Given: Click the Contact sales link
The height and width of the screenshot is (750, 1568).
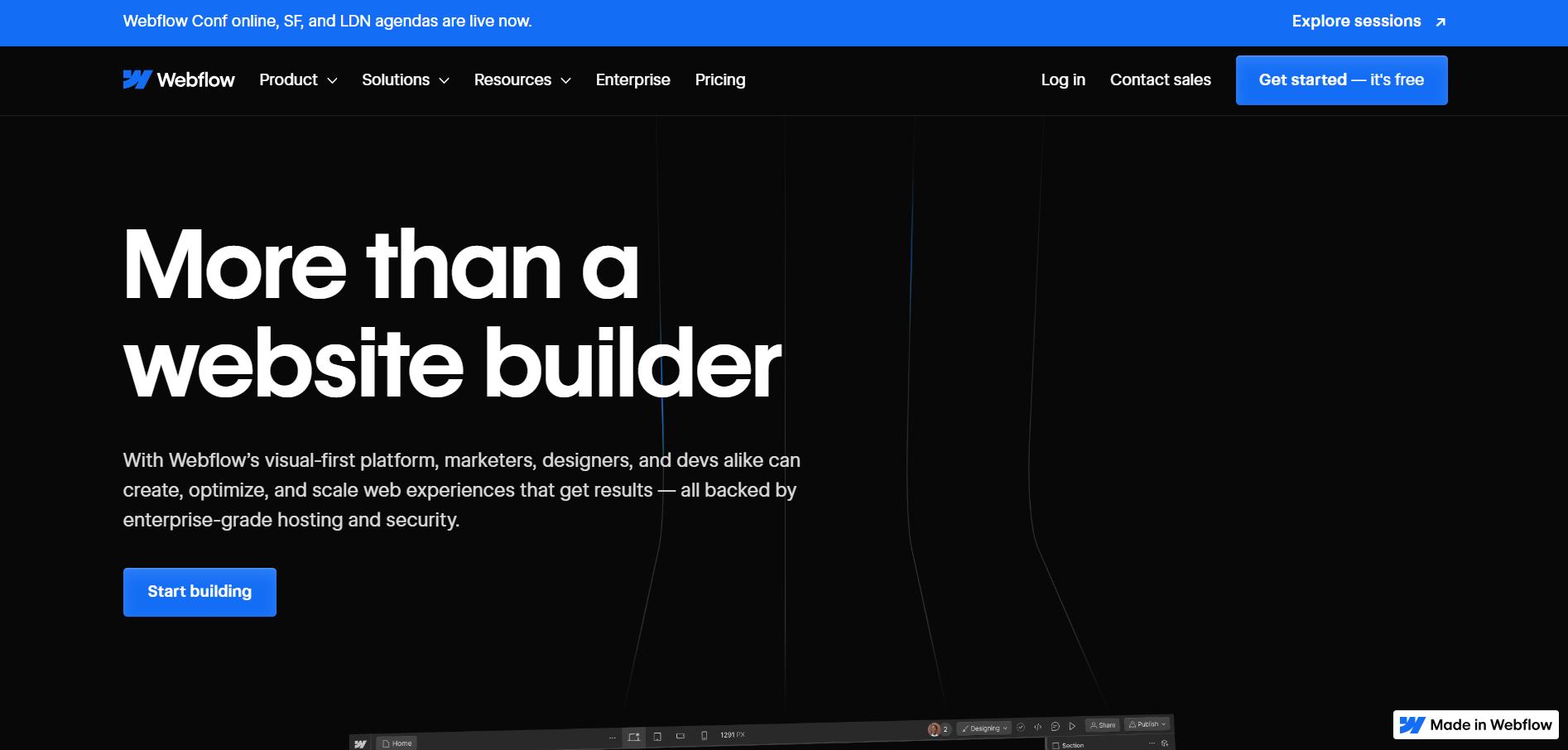Looking at the screenshot, I should pos(1161,79).
